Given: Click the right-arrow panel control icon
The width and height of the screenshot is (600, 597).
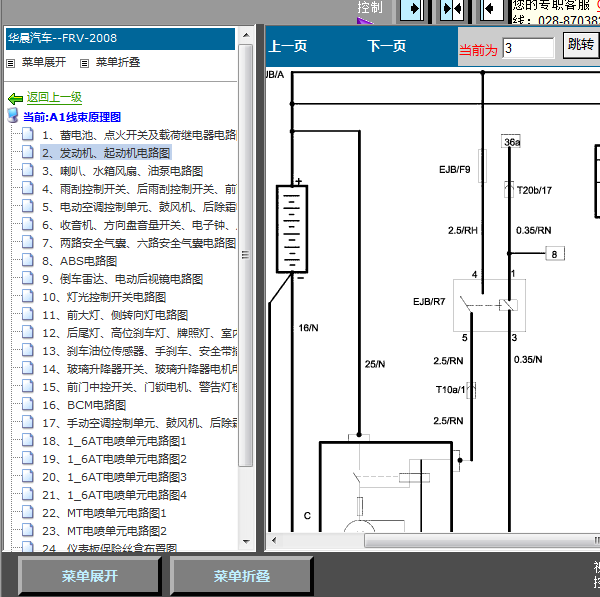Looking at the screenshot, I should click(x=412, y=9).
